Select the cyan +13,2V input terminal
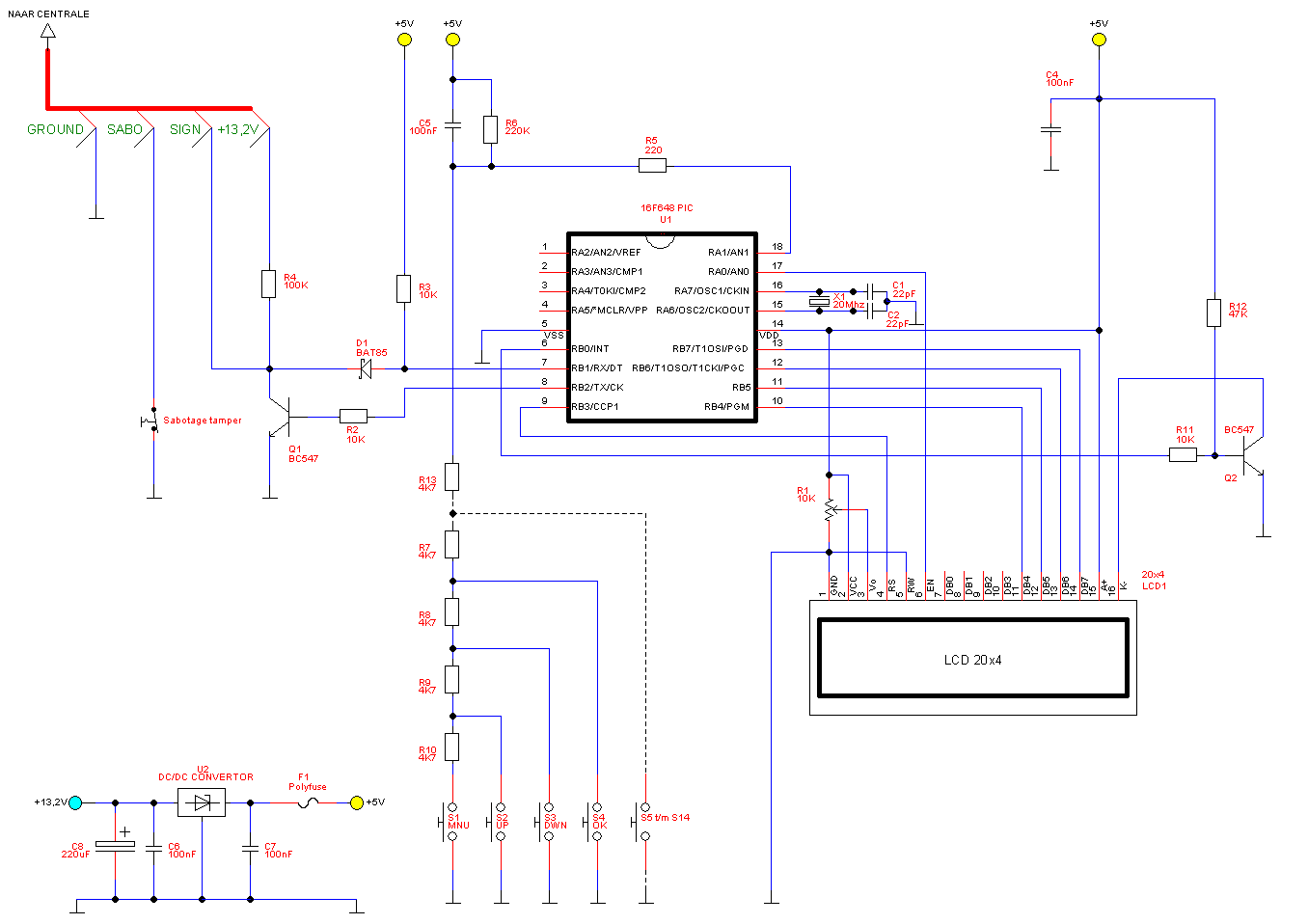 (76, 802)
